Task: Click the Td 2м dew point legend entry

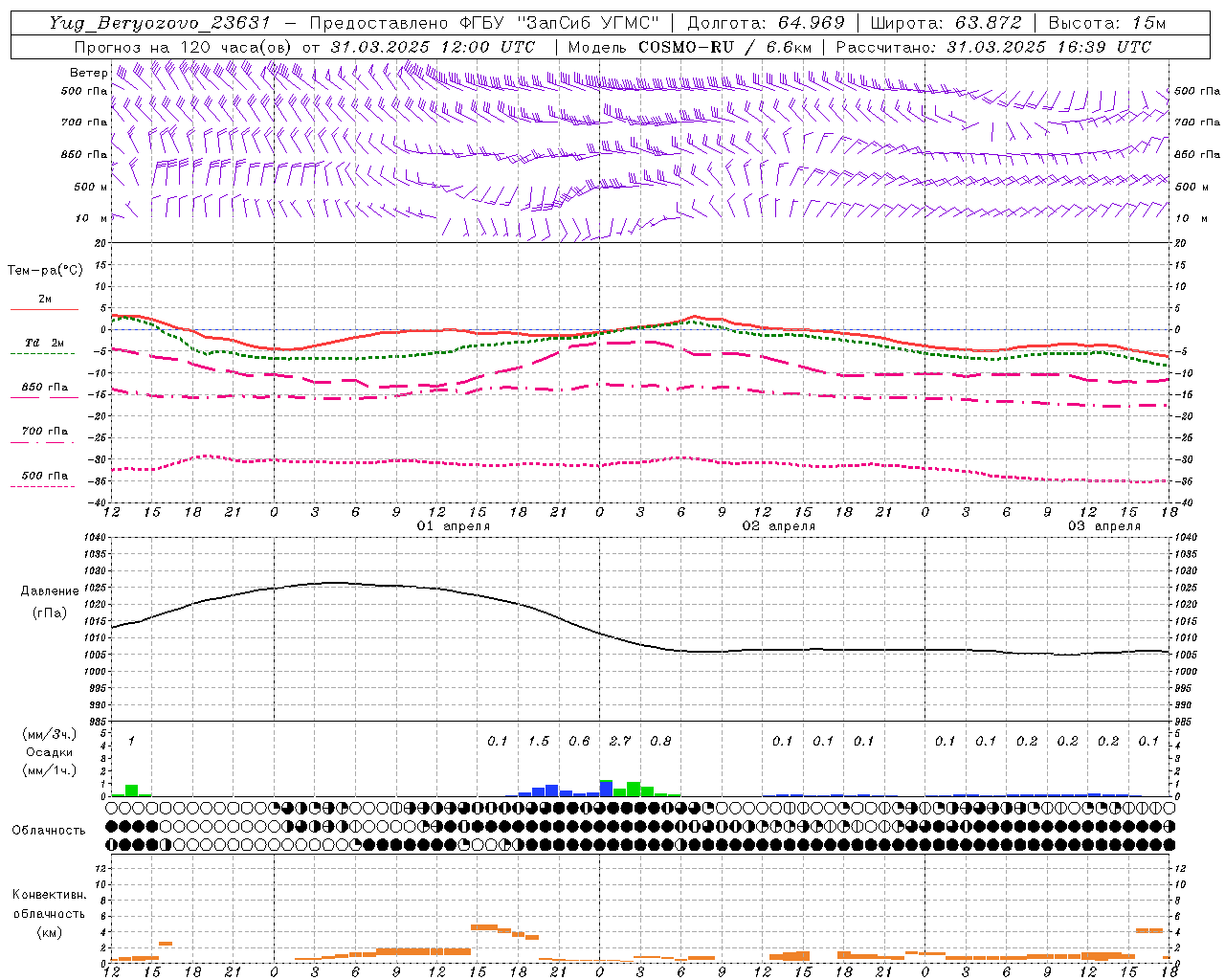Action: [x=44, y=343]
